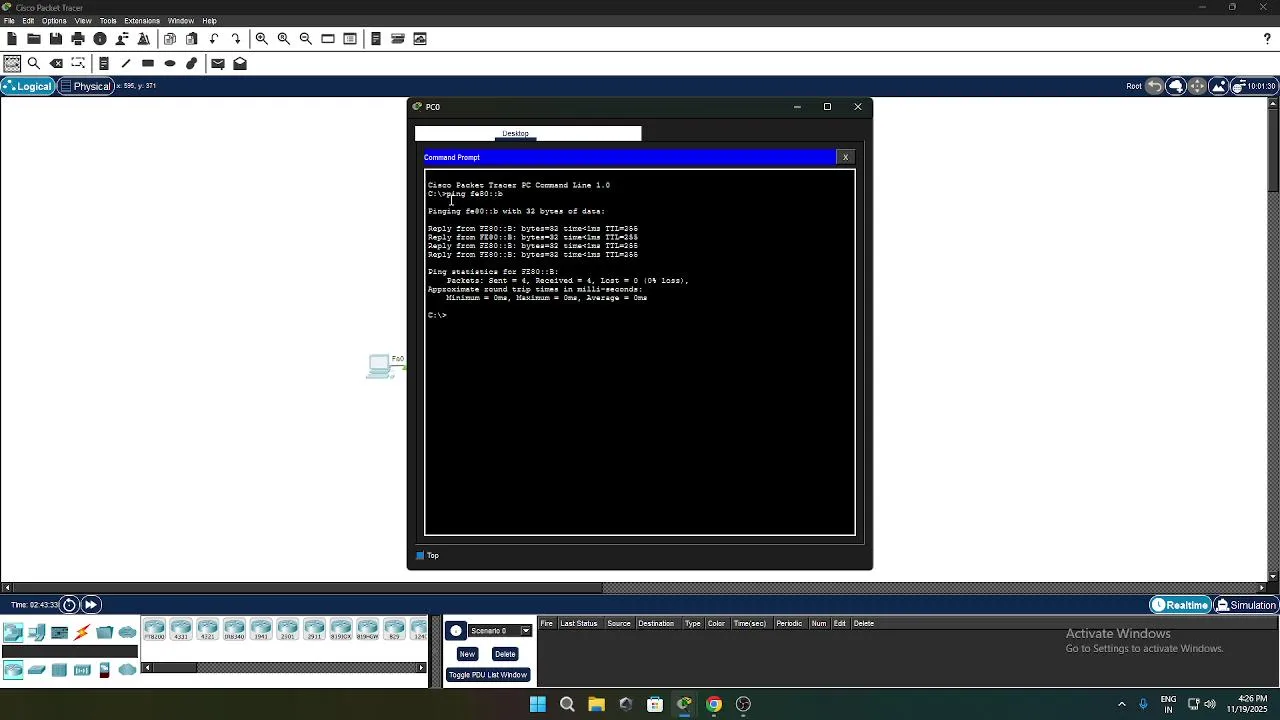Click the New scenario button
This screenshot has width=1280, height=720.
coord(467,654)
